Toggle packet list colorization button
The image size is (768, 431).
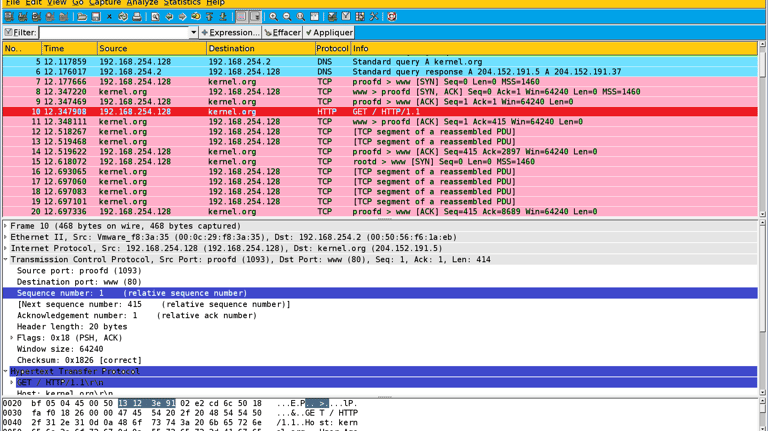pos(241,17)
